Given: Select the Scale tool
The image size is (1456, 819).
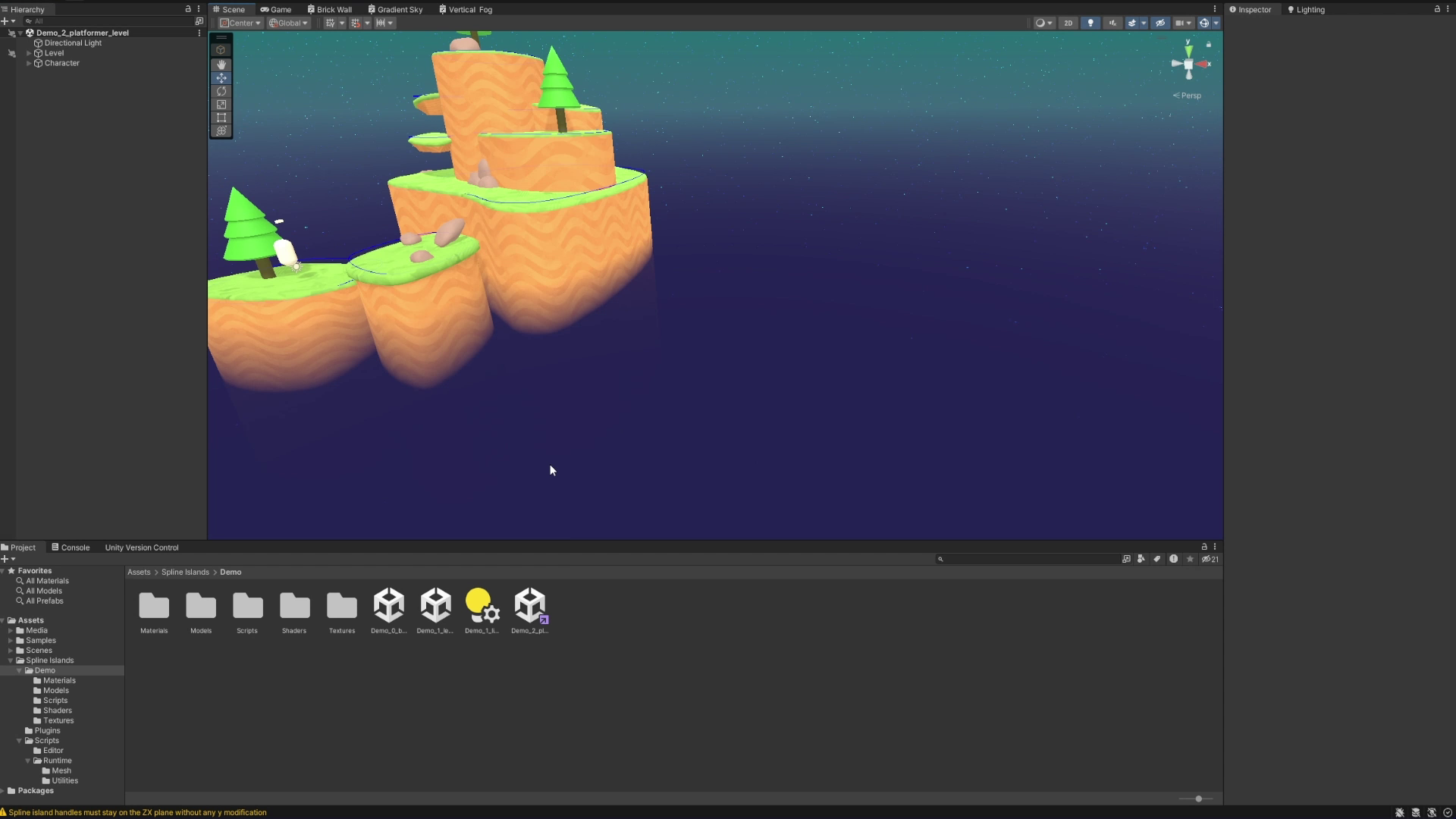Looking at the screenshot, I should click(x=221, y=105).
